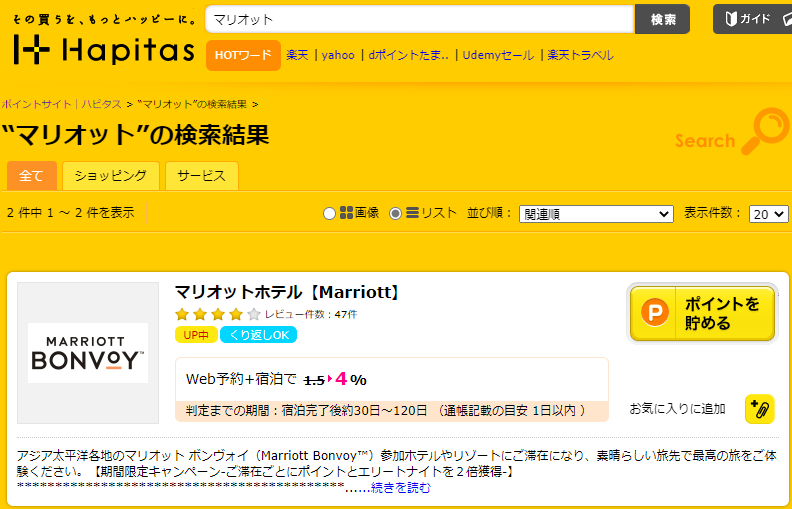This screenshot has width=792, height=509.
Task: Click the お気に入りに追加 text
Action: 677,409
